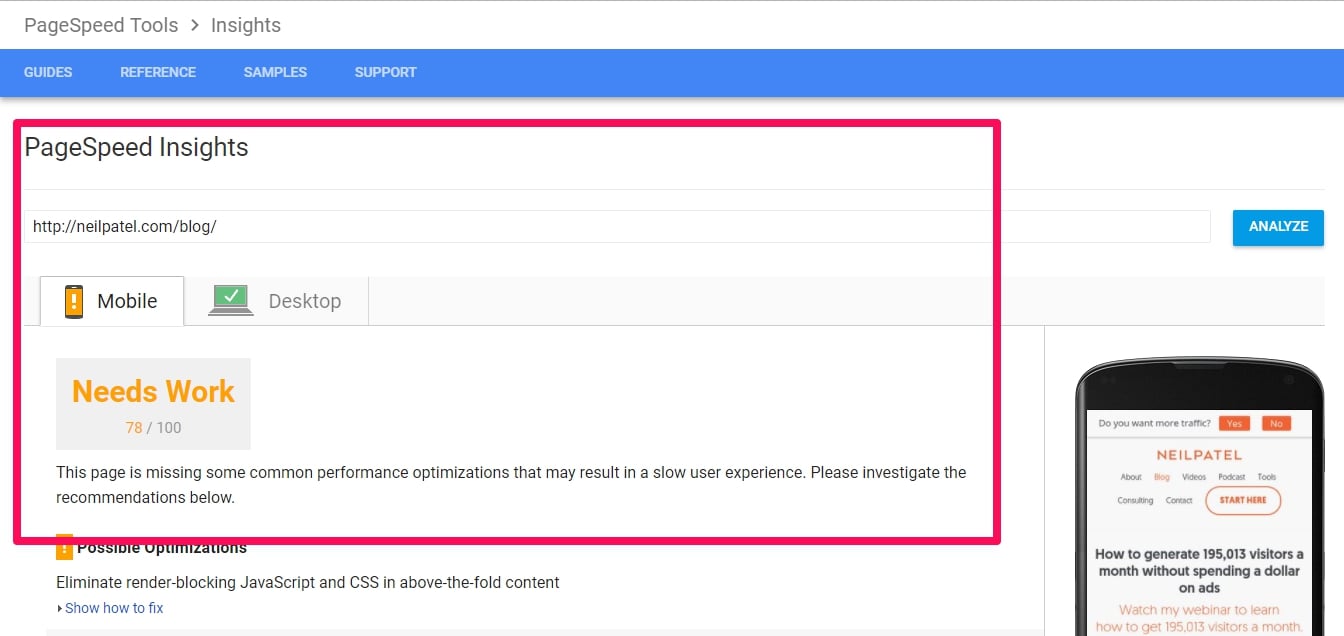Switch to the Desktop tab
The image size is (1344, 636).
tap(276, 301)
